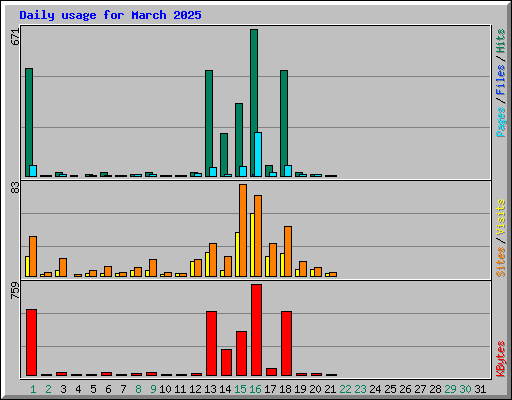The image size is (512, 400).
Task: Select the cyan Pages bar on day 16
Action: tap(258, 154)
